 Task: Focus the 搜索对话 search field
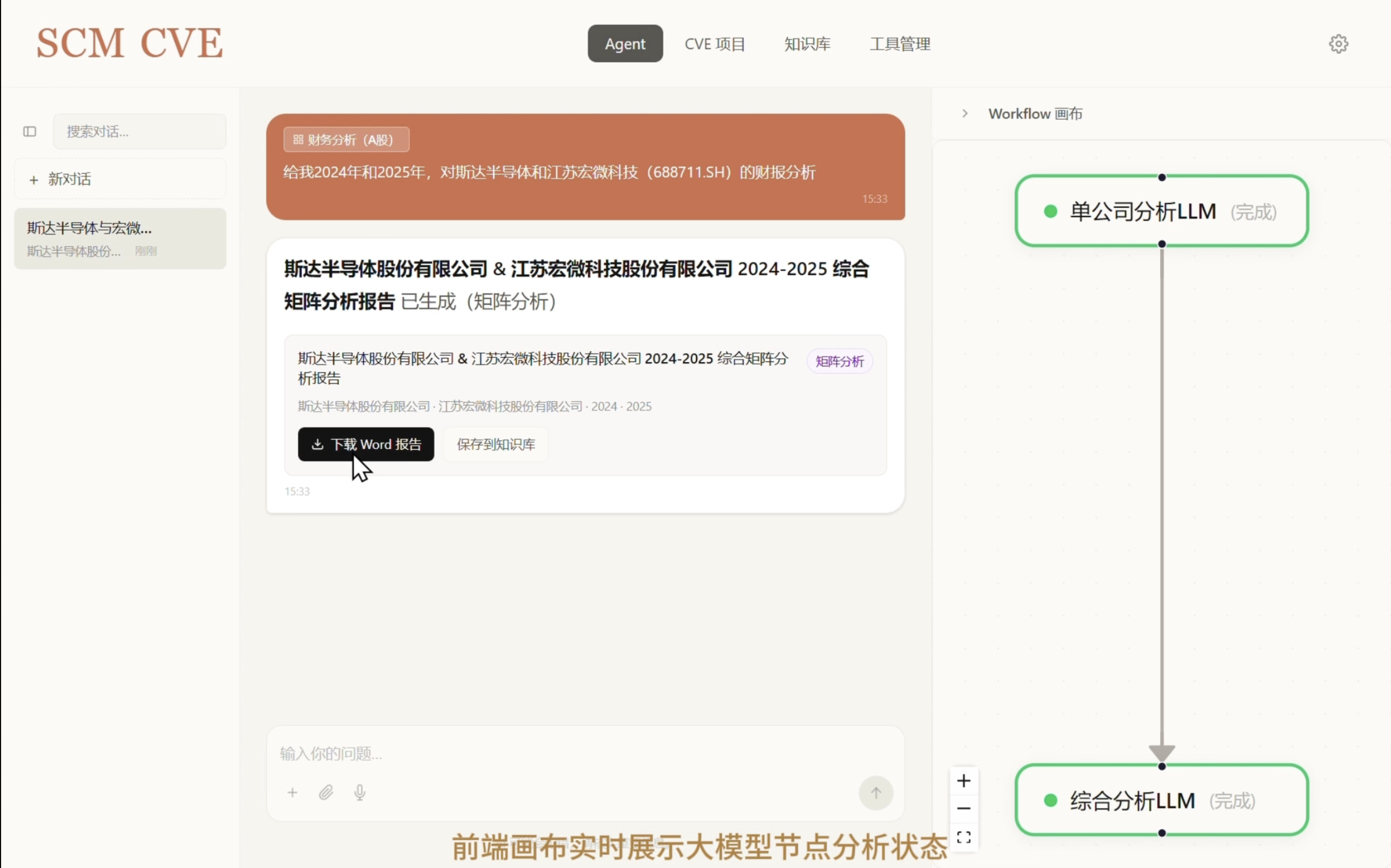tap(140, 131)
